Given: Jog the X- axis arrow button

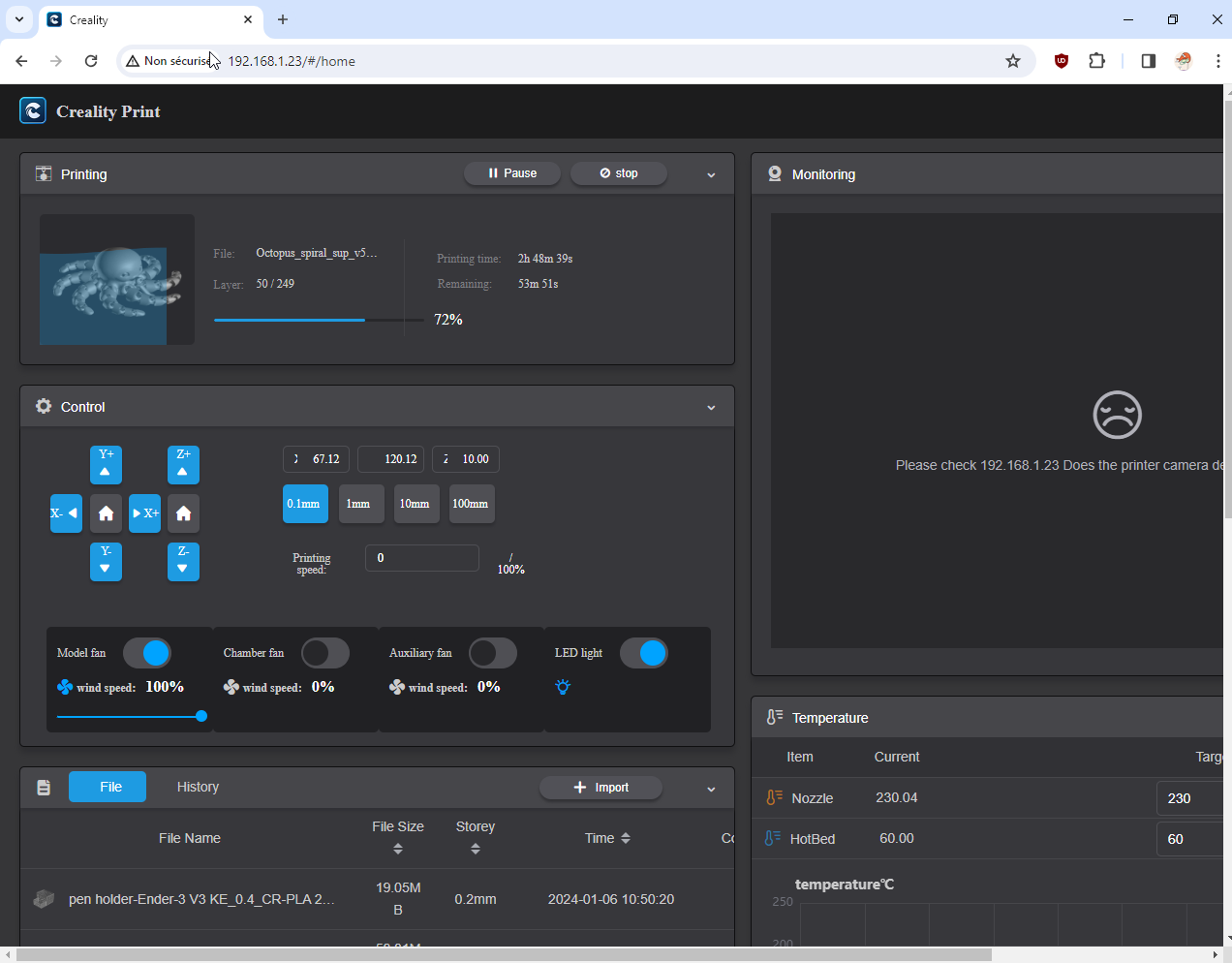Looking at the screenshot, I should (x=66, y=513).
